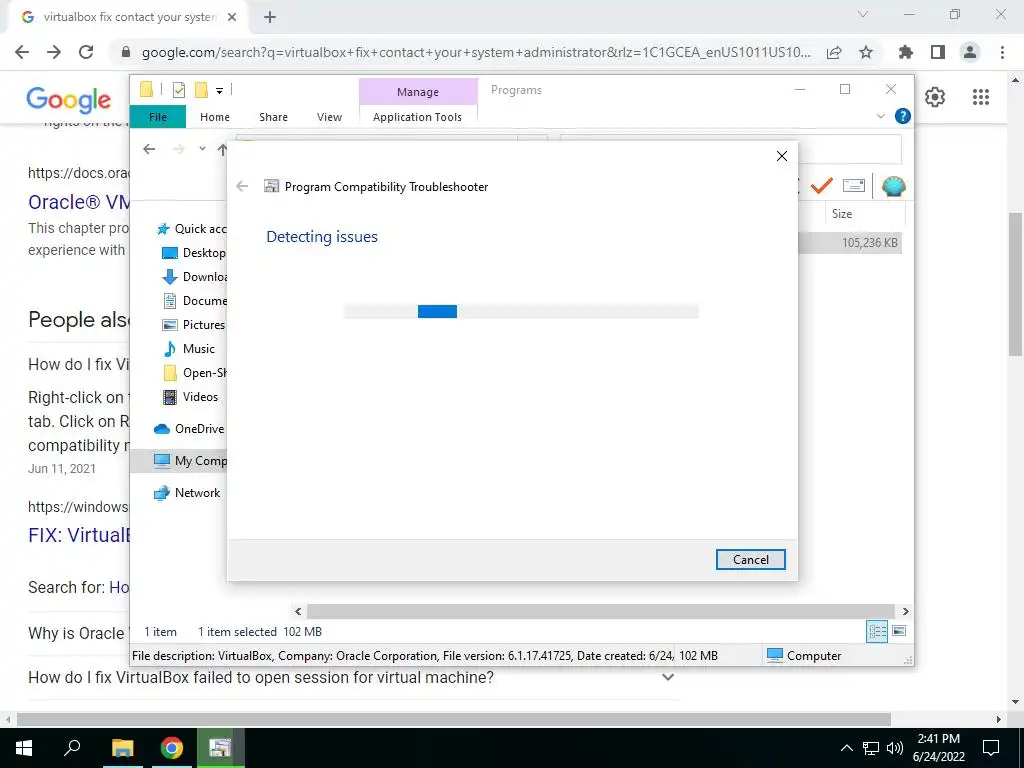Go back in Chrome
The image size is (1024, 768).
coord(22,52)
